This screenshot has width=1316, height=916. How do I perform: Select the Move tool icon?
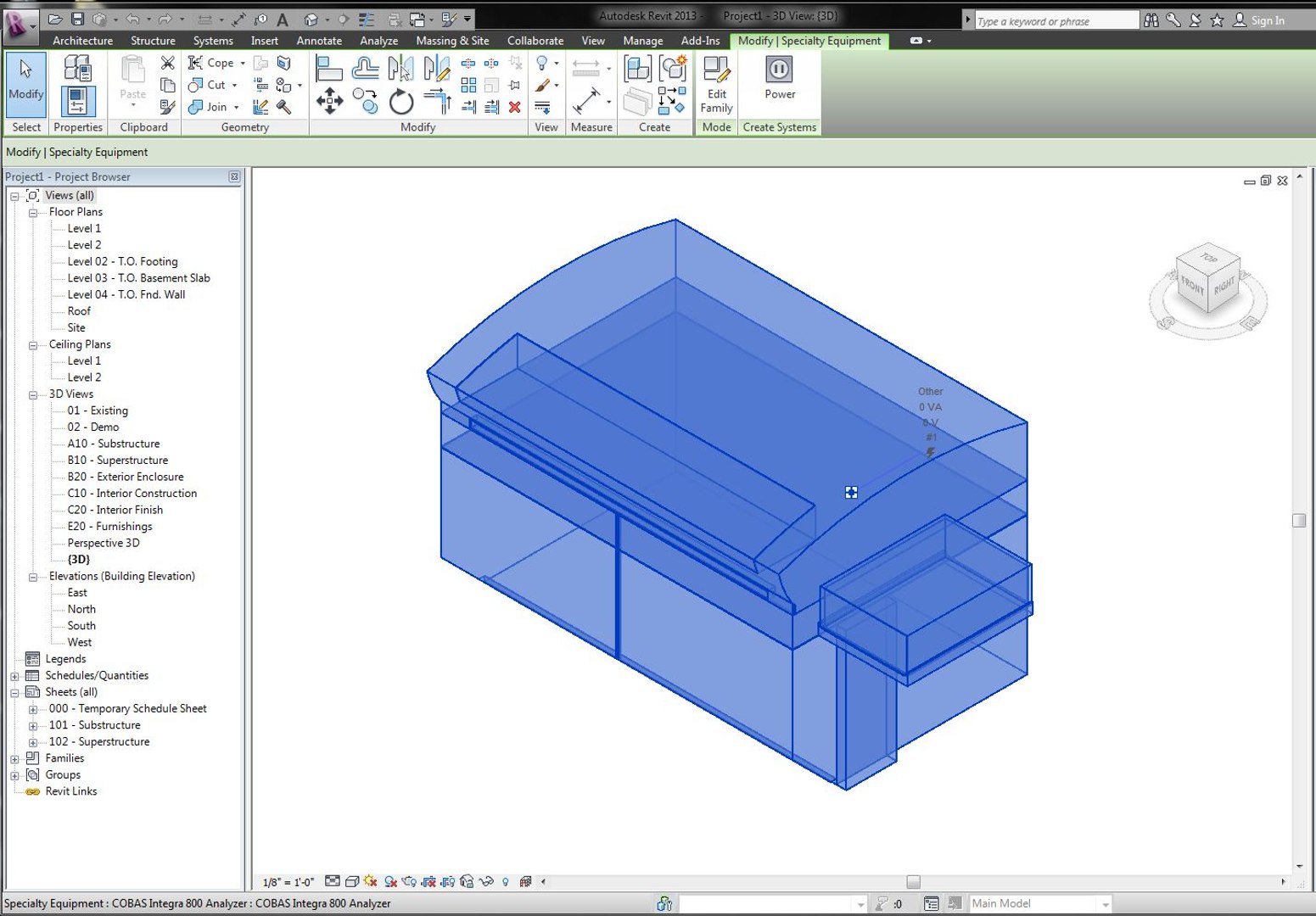point(329,102)
